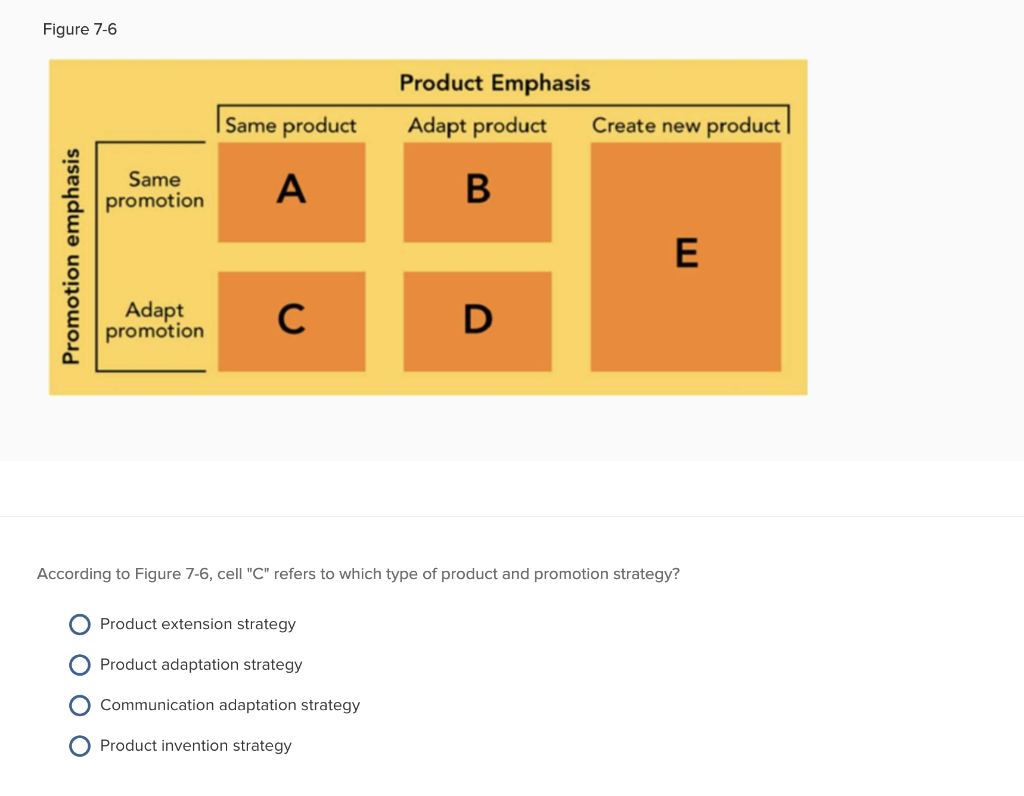Choose the Communication adaptation strategy answer
This screenshot has width=1024, height=796.
(x=80, y=705)
